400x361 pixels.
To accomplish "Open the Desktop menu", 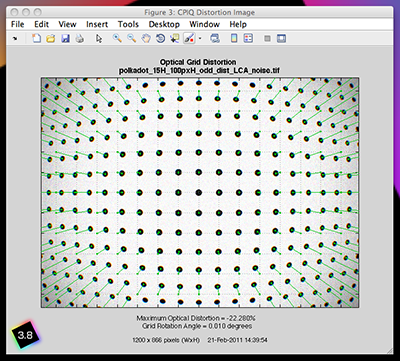I will (164, 24).
